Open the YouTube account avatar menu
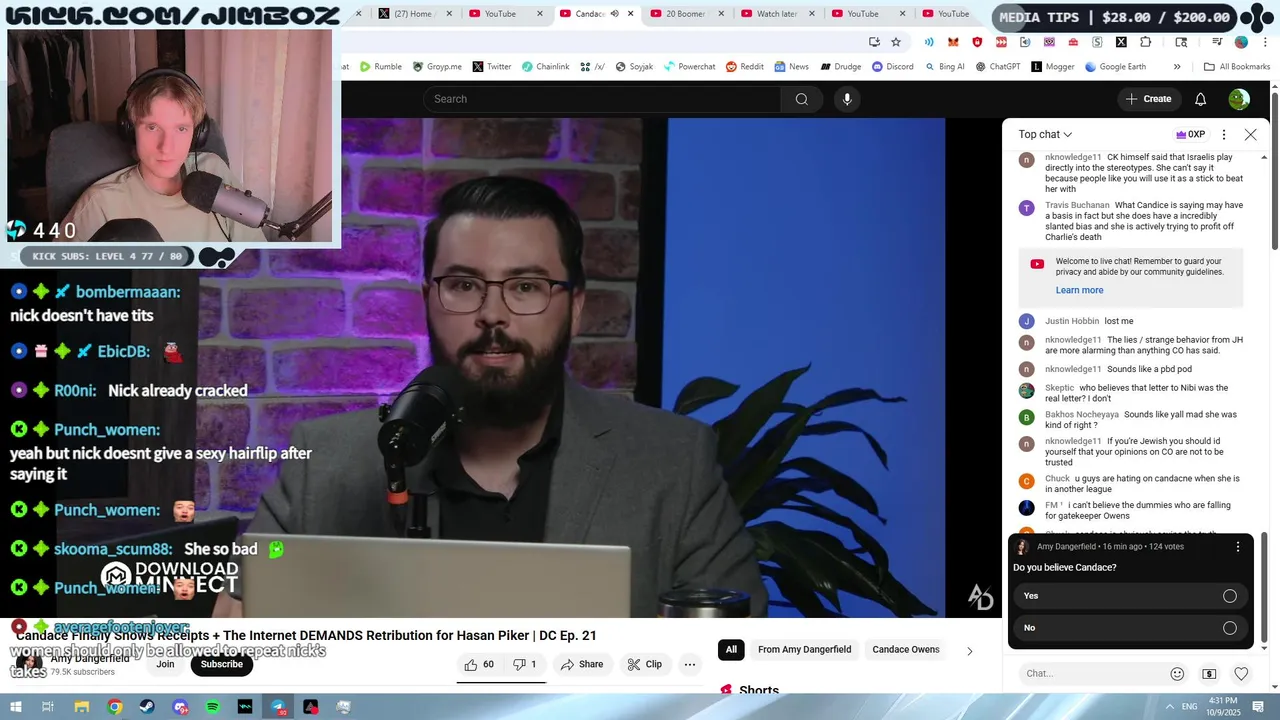Image resolution: width=1280 pixels, height=720 pixels. point(1239,99)
